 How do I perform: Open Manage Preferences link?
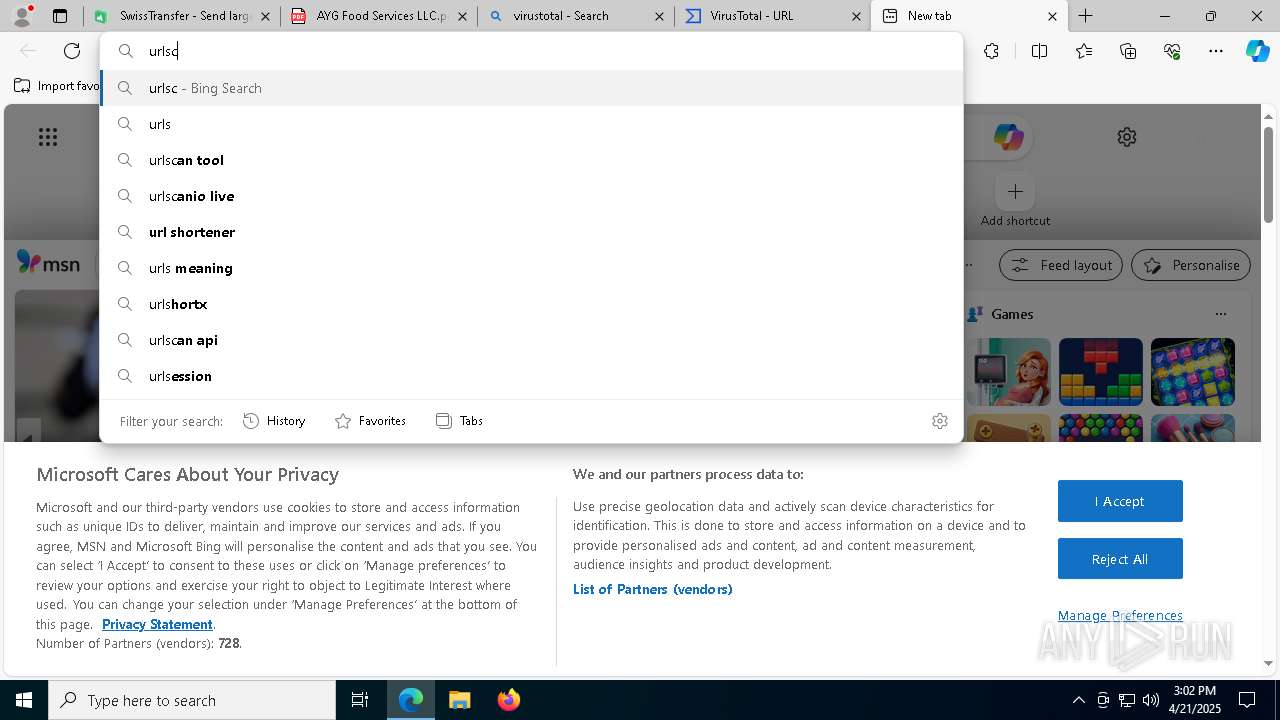click(x=1120, y=615)
